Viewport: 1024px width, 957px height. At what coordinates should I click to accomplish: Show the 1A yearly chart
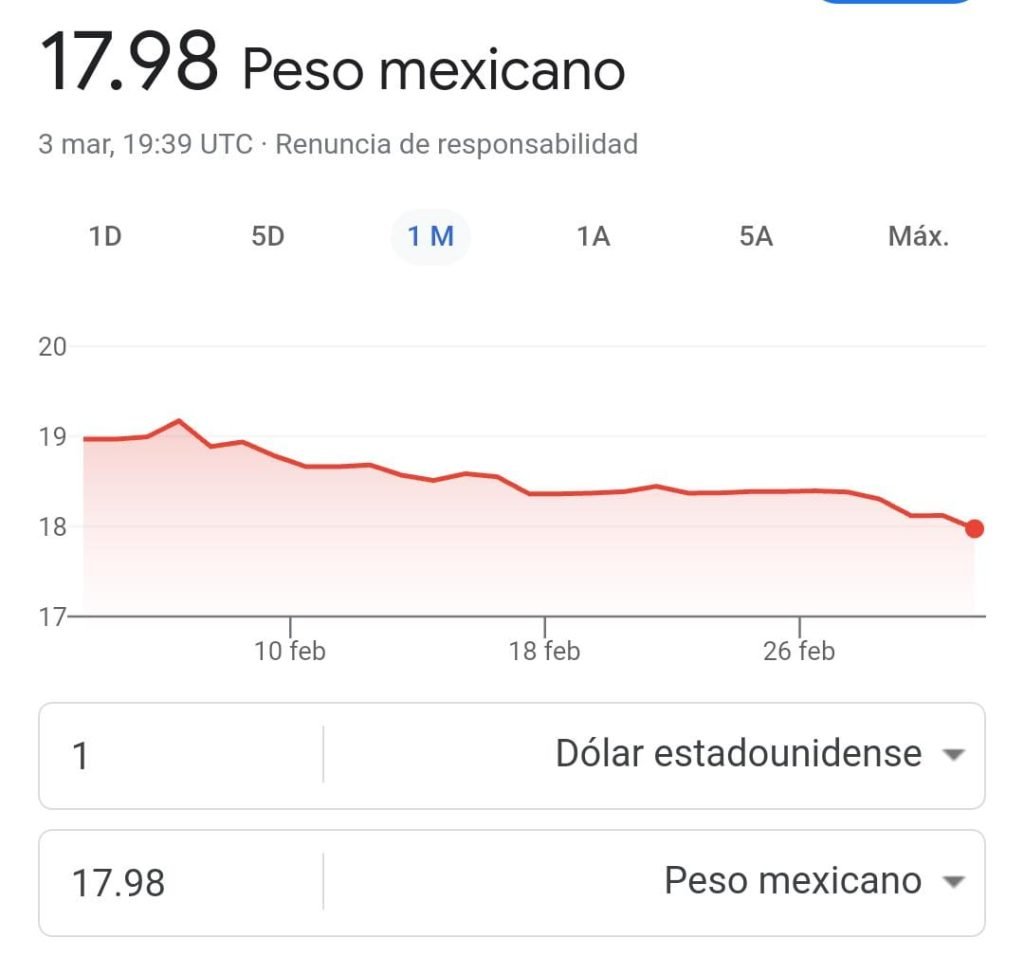coord(593,237)
